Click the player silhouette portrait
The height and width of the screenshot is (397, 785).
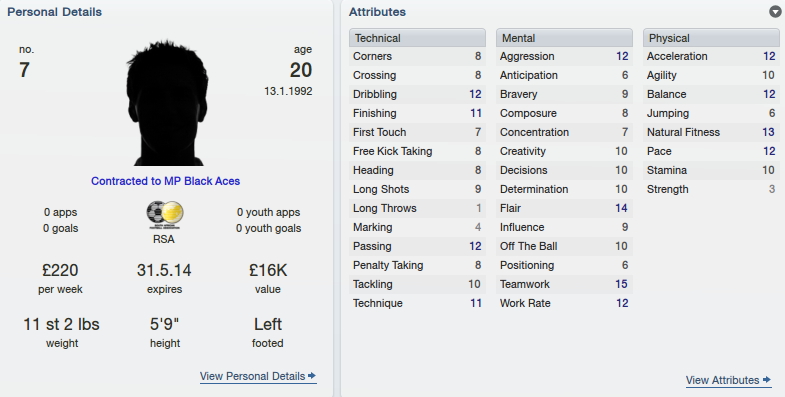point(167,103)
